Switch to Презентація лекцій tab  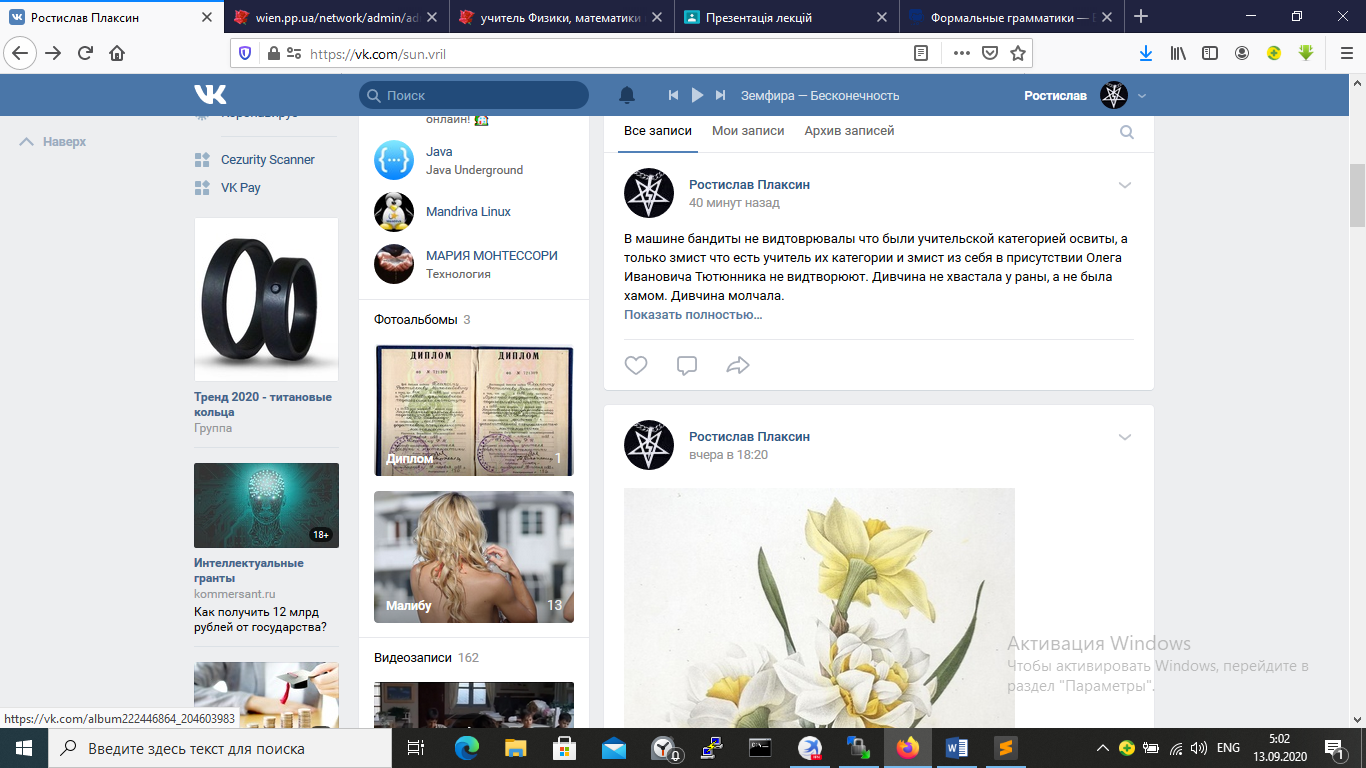pyautogui.click(x=785, y=17)
